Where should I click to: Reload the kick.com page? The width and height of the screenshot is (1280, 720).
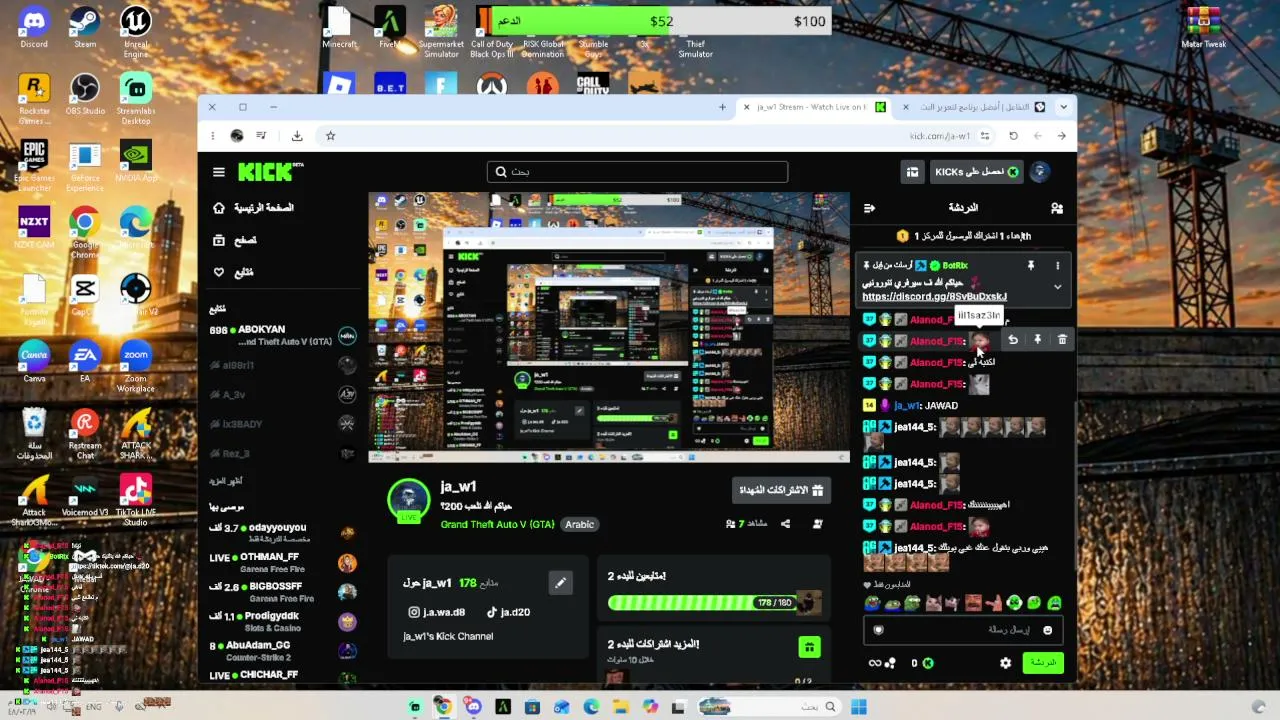[1013, 136]
